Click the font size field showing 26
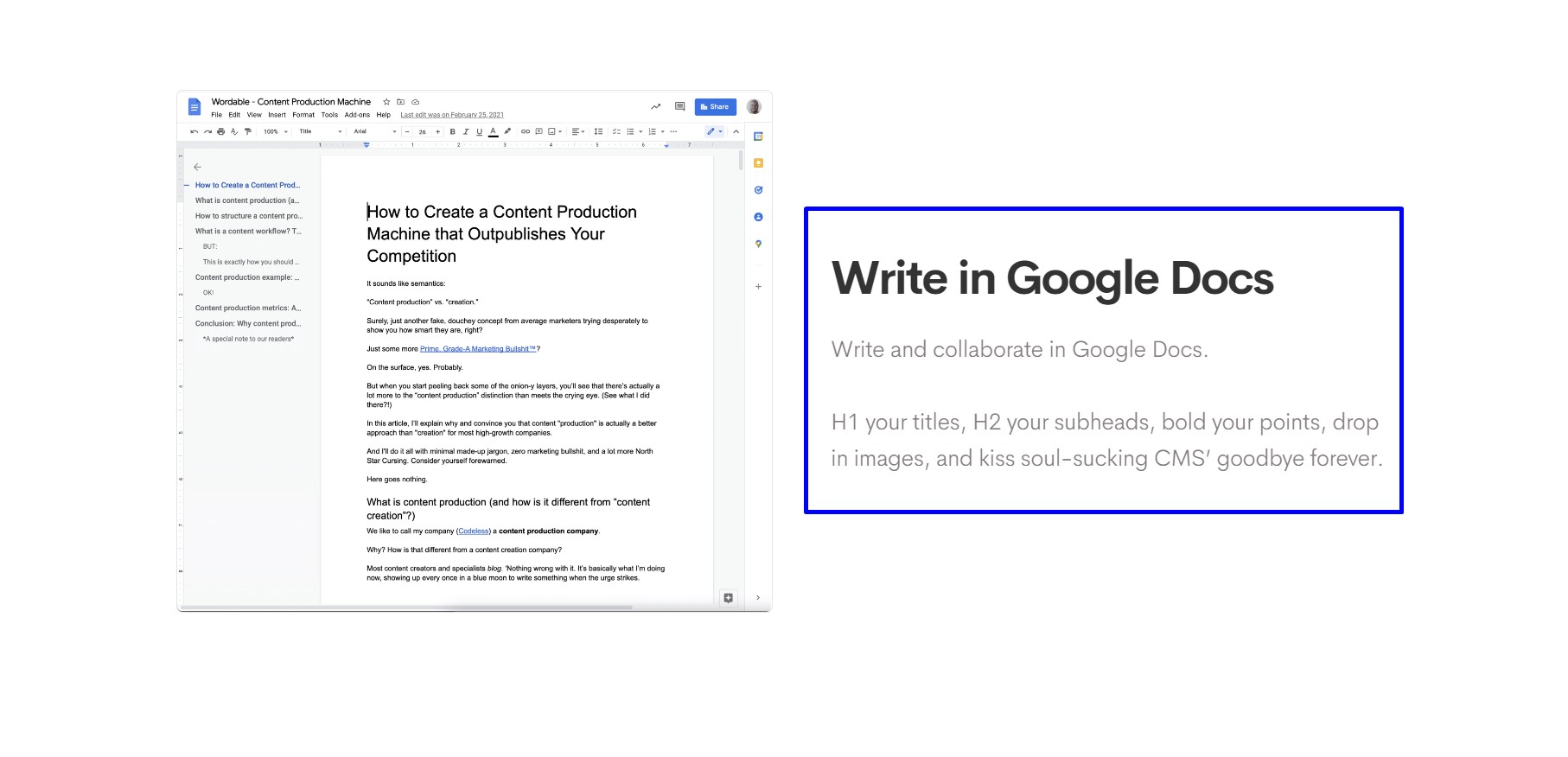Image resolution: width=1568 pixels, height=757 pixels. (x=422, y=131)
